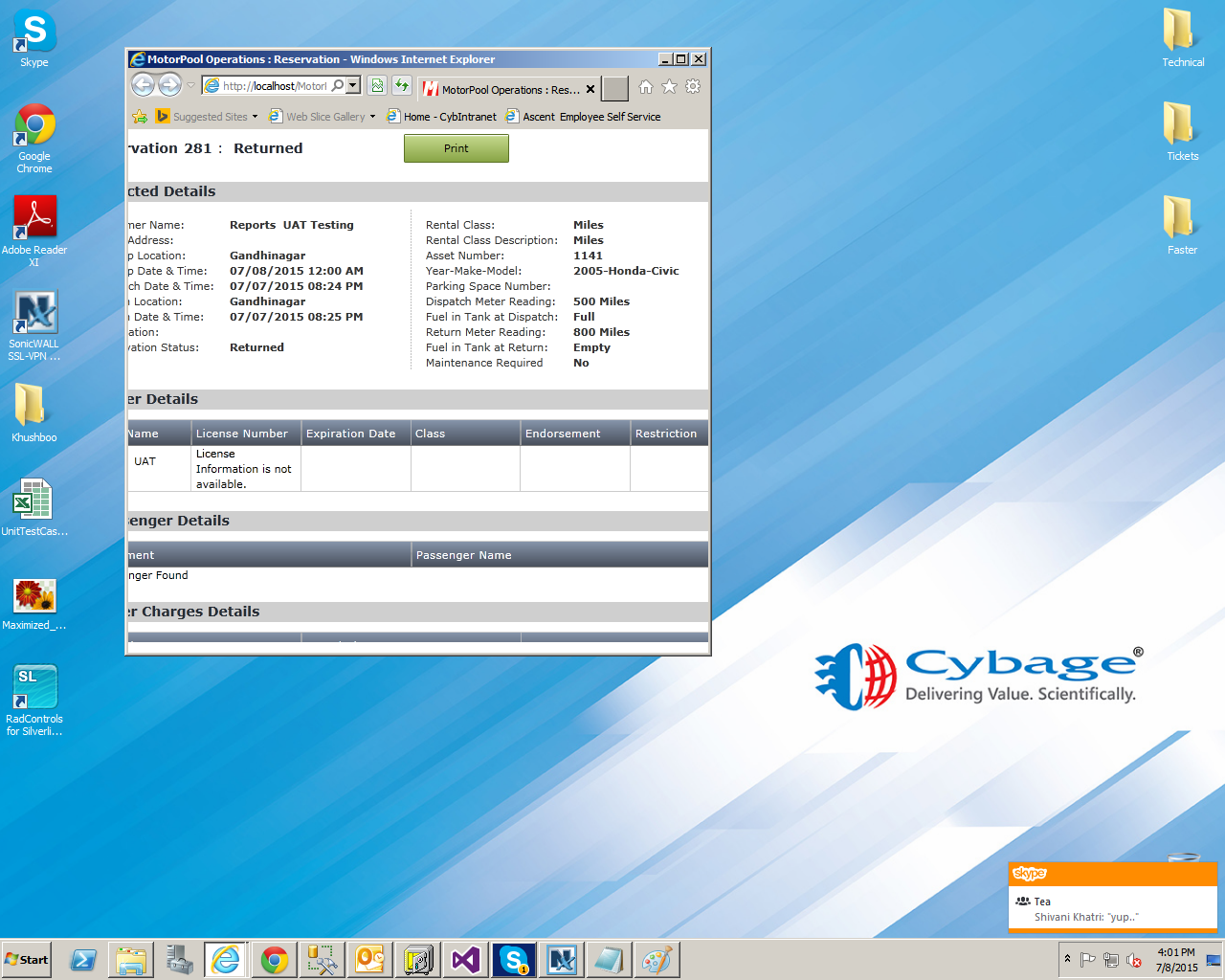Open Web Slice Gallery favorite
The image size is (1225, 980).
tap(317, 117)
